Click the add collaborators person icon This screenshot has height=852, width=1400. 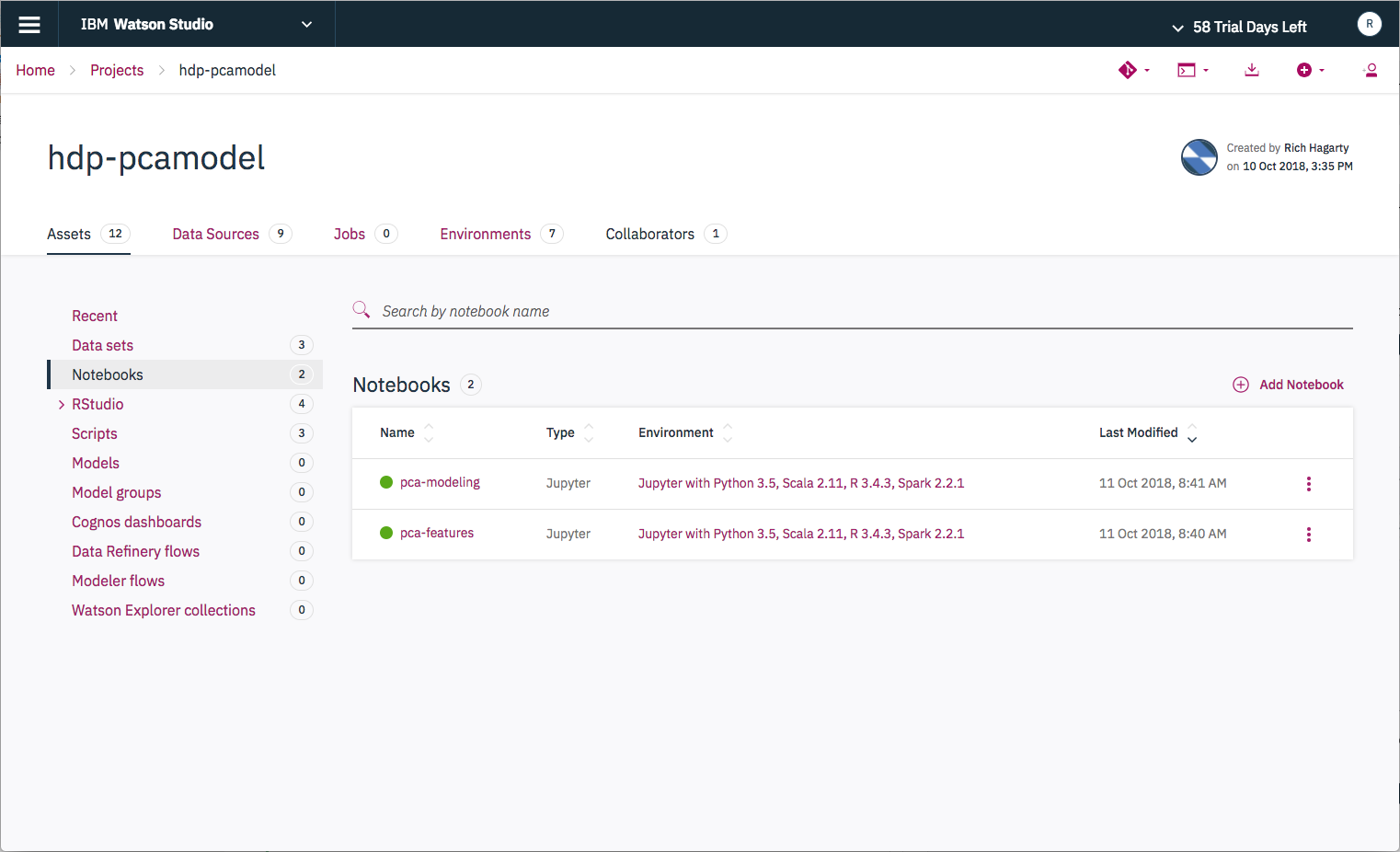(x=1371, y=70)
